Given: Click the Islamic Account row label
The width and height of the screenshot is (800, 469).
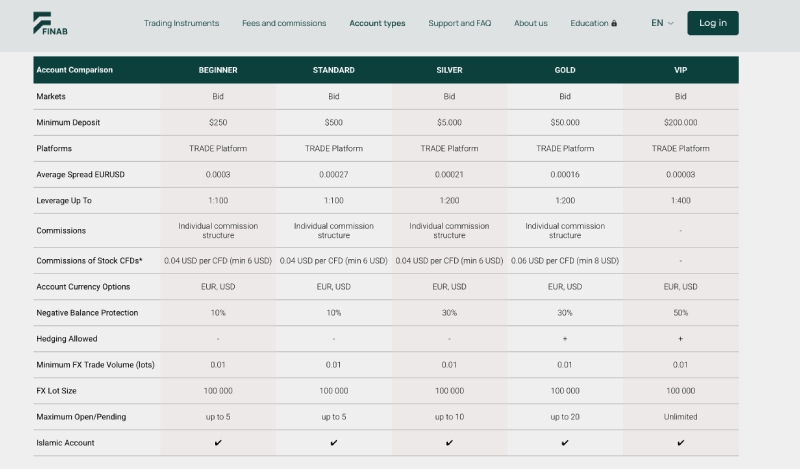Looking at the screenshot, I should [x=65, y=443].
